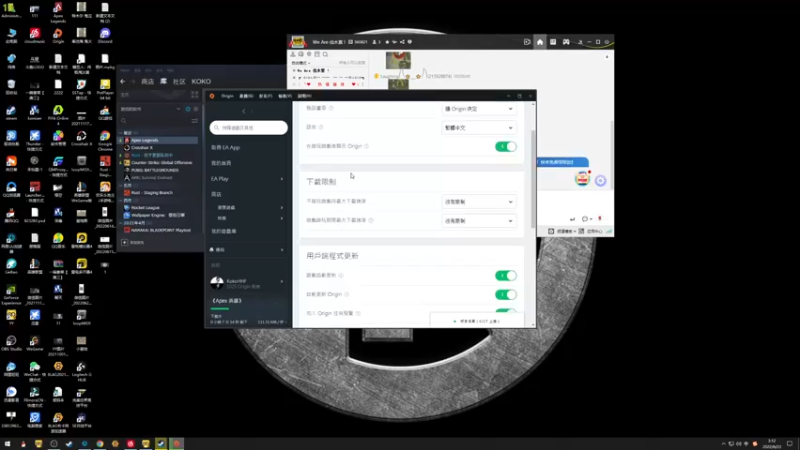Open the first download limit dropdown

pyautogui.click(x=478, y=202)
